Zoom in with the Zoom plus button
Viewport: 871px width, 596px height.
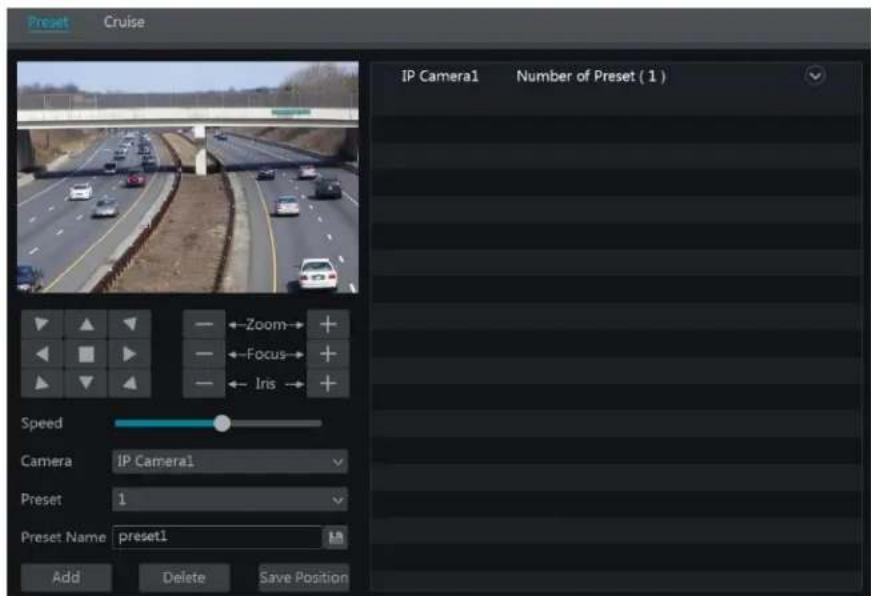click(328, 324)
